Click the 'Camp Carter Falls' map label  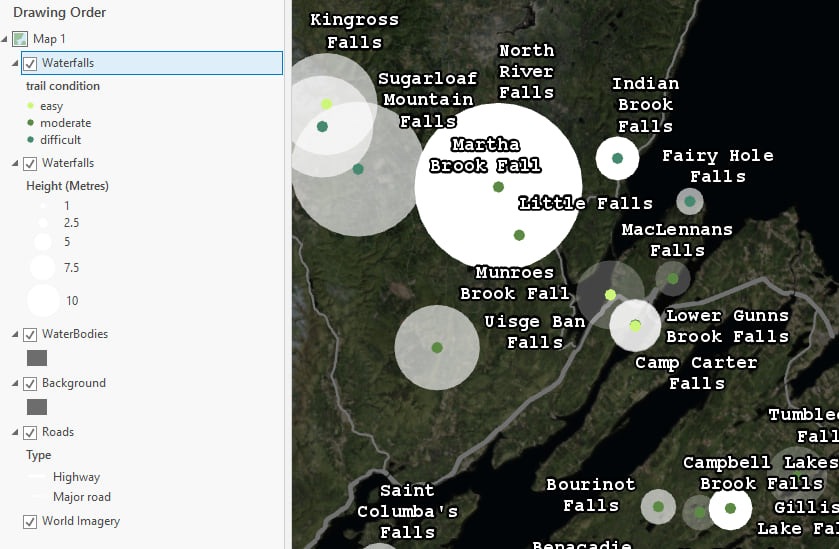(696, 373)
